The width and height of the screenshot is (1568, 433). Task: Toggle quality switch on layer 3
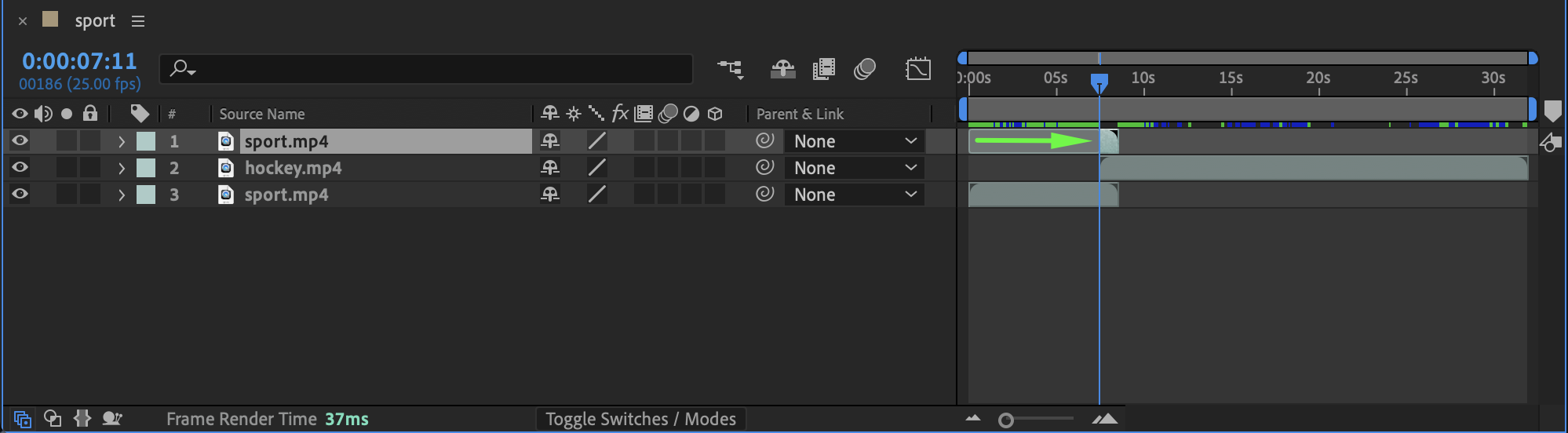coord(597,194)
